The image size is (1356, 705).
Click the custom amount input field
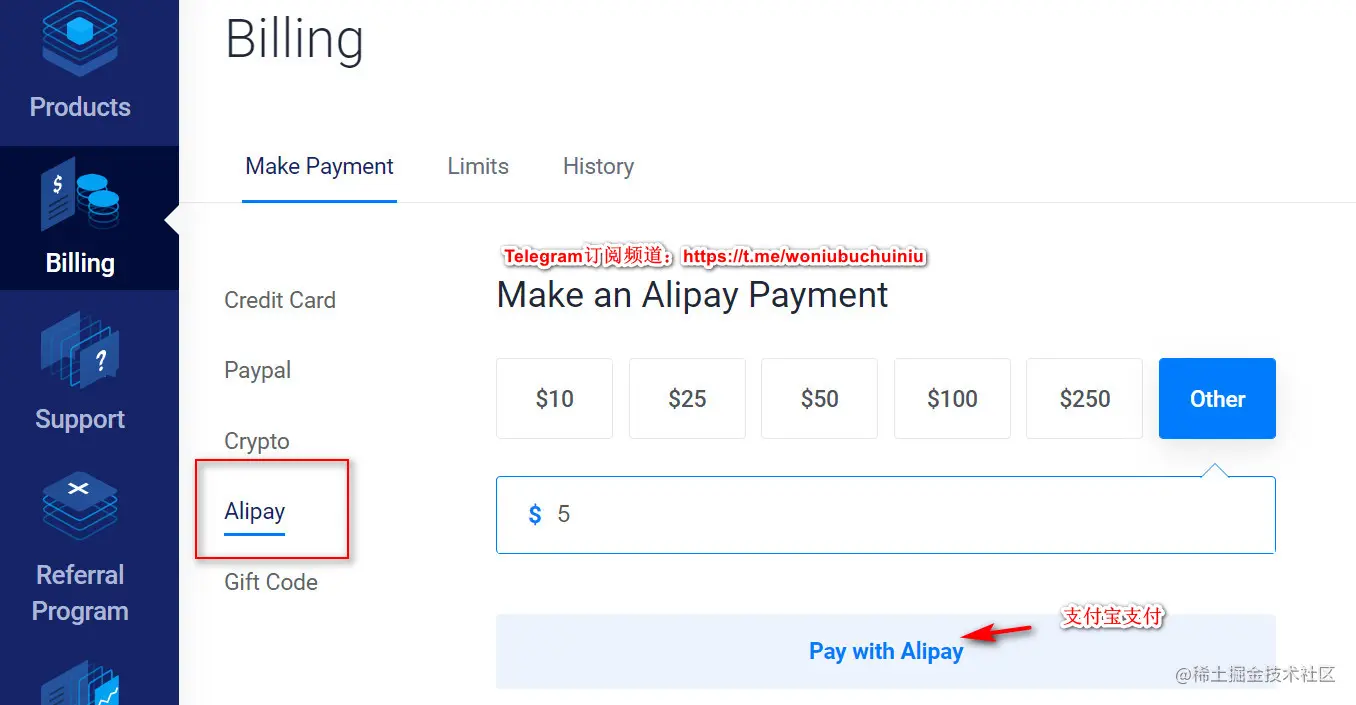(885, 514)
